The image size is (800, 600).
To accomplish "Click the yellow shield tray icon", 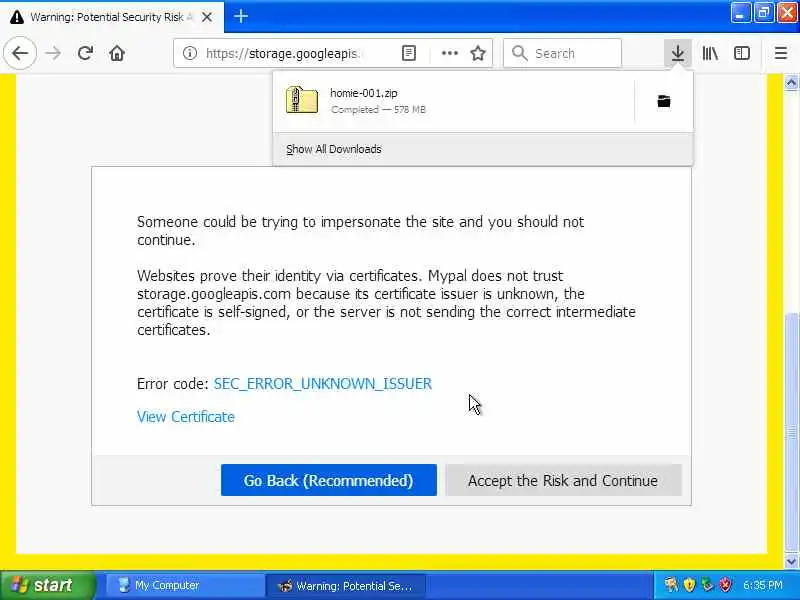I will point(689,584).
